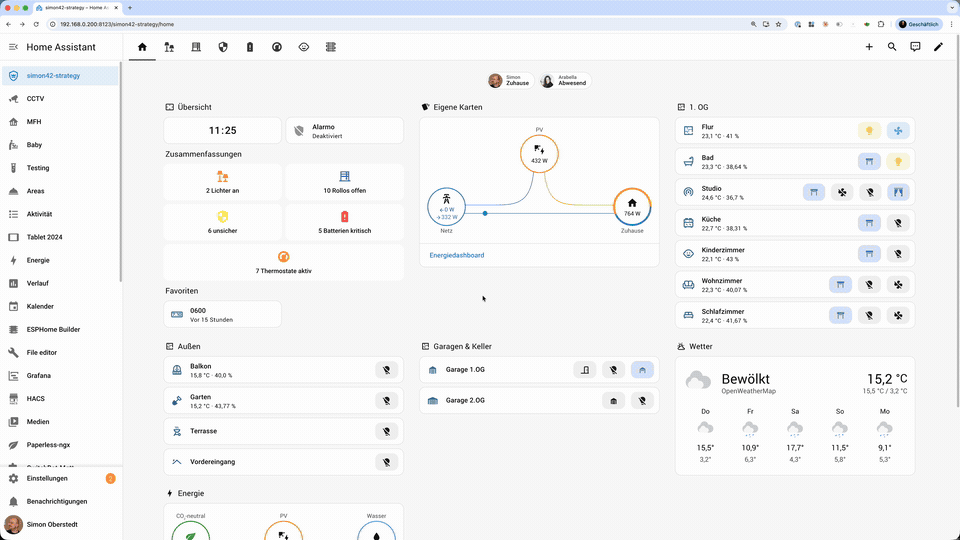The width and height of the screenshot is (960, 540).
Task: Click the Netz grid energy node
Action: (446, 206)
